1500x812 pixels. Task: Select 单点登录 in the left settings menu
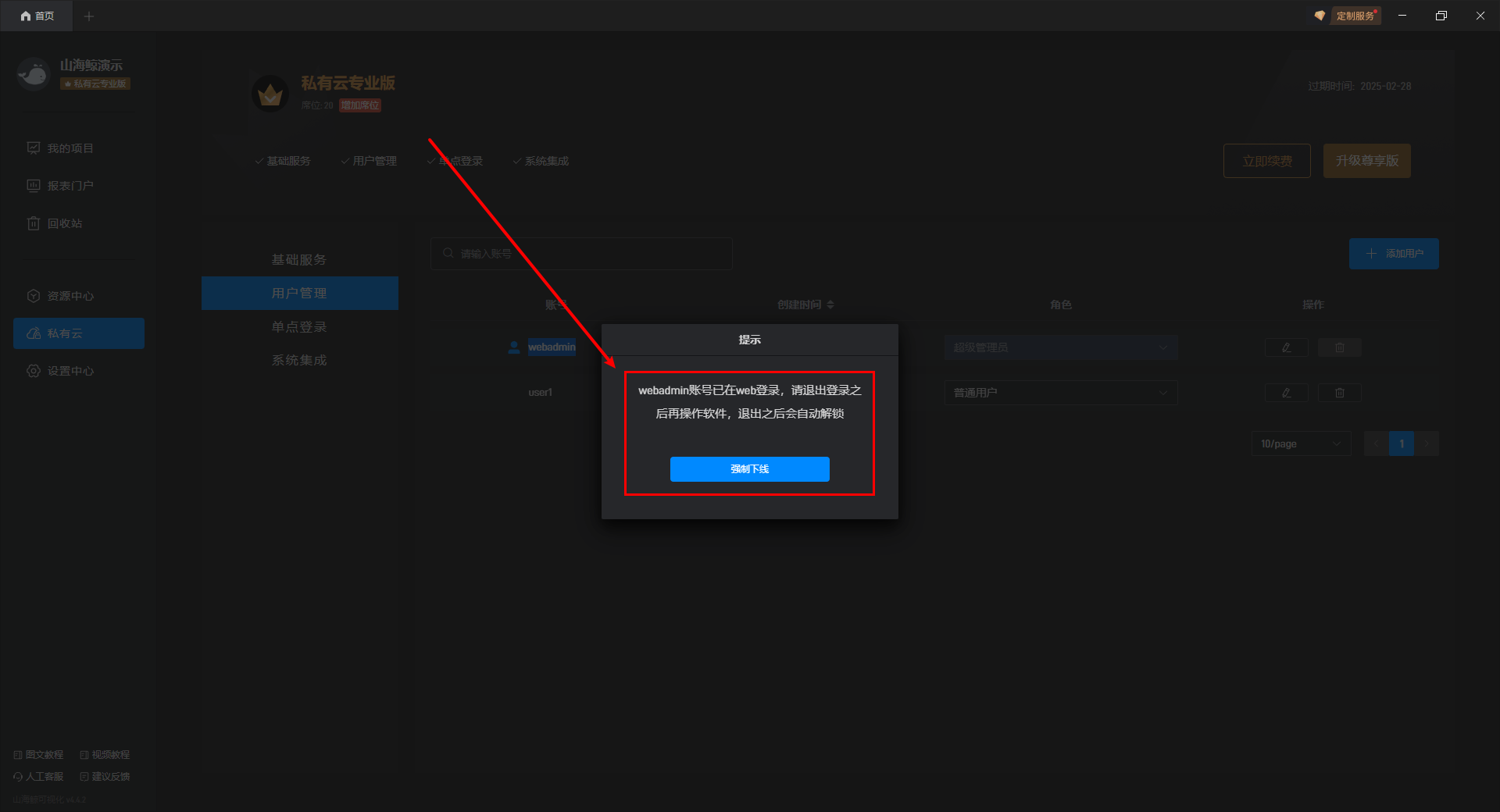click(300, 327)
